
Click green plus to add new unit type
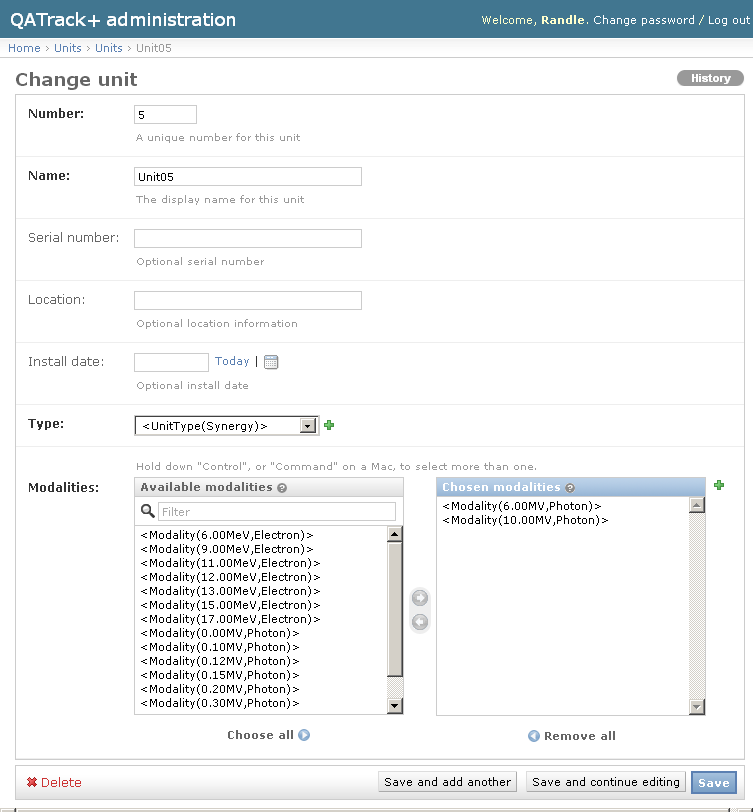click(x=329, y=425)
